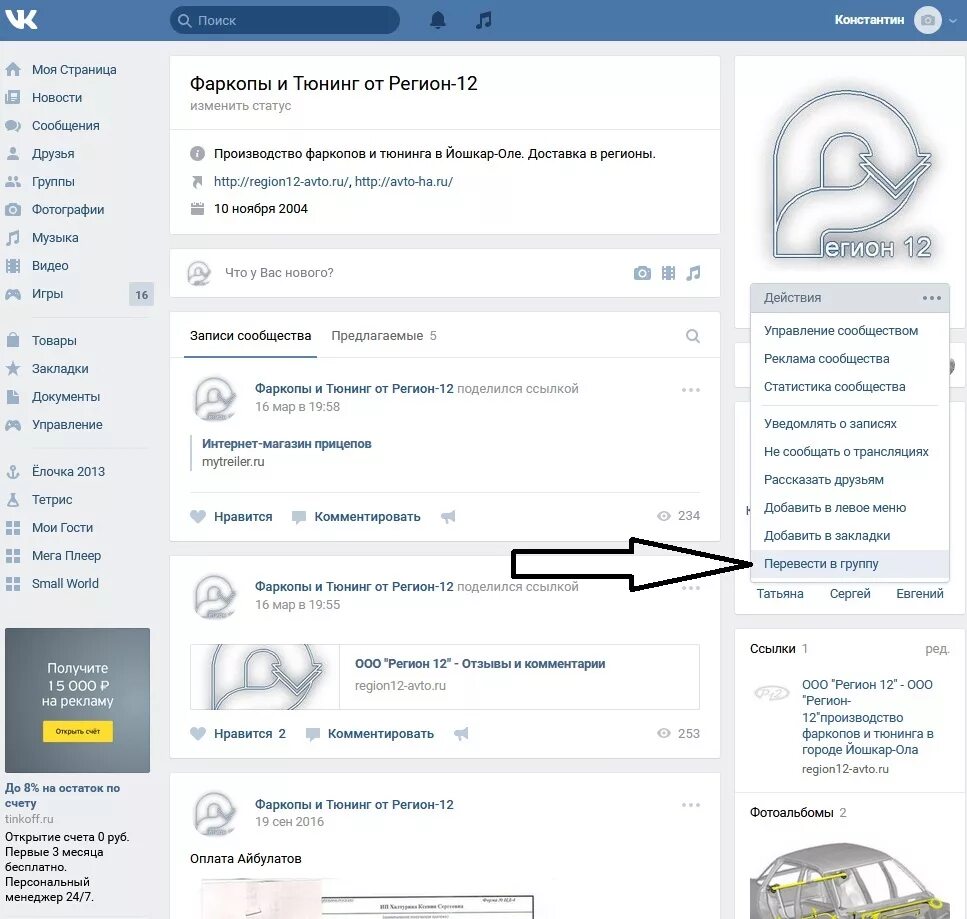Click the wall search magnifier icon
The width and height of the screenshot is (967, 919).
693,336
